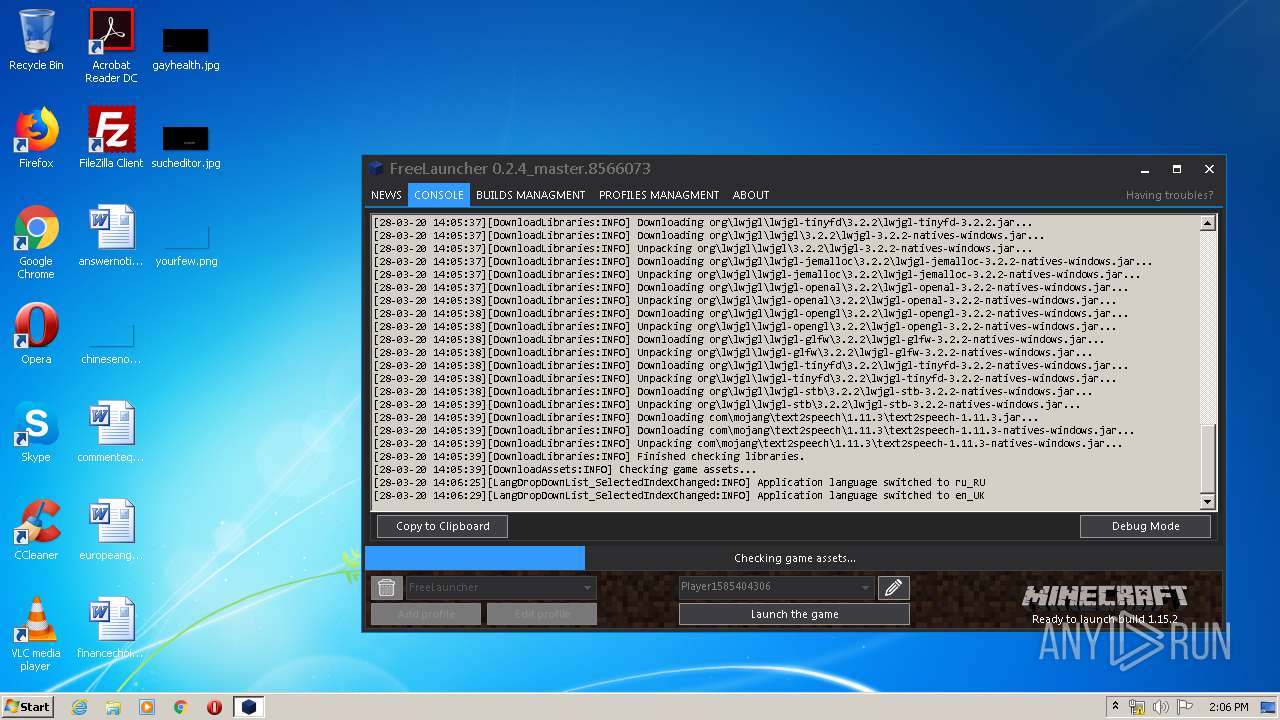Screen dimensions: 1280x720
Task: Click Copy to Clipboard button
Action: coord(442,526)
